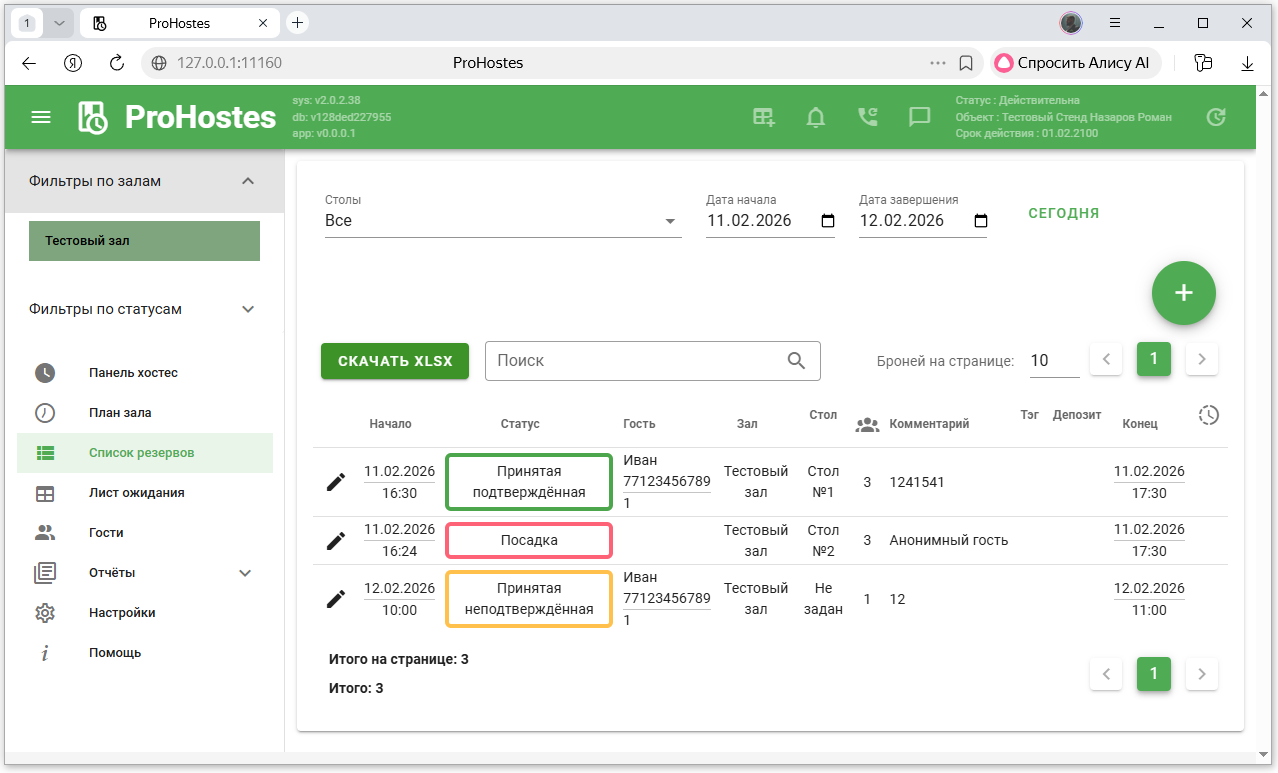1278x773 pixels.
Task: Open the notifications bell
Action: click(x=816, y=117)
